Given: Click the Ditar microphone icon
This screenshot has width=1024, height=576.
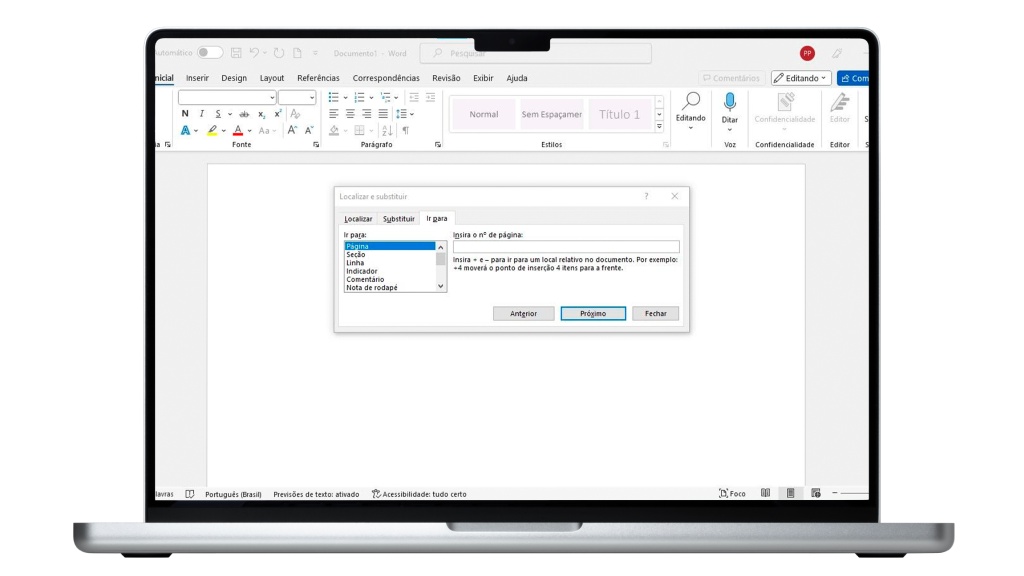Looking at the screenshot, I should pyautogui.click(x=730, y=101).
